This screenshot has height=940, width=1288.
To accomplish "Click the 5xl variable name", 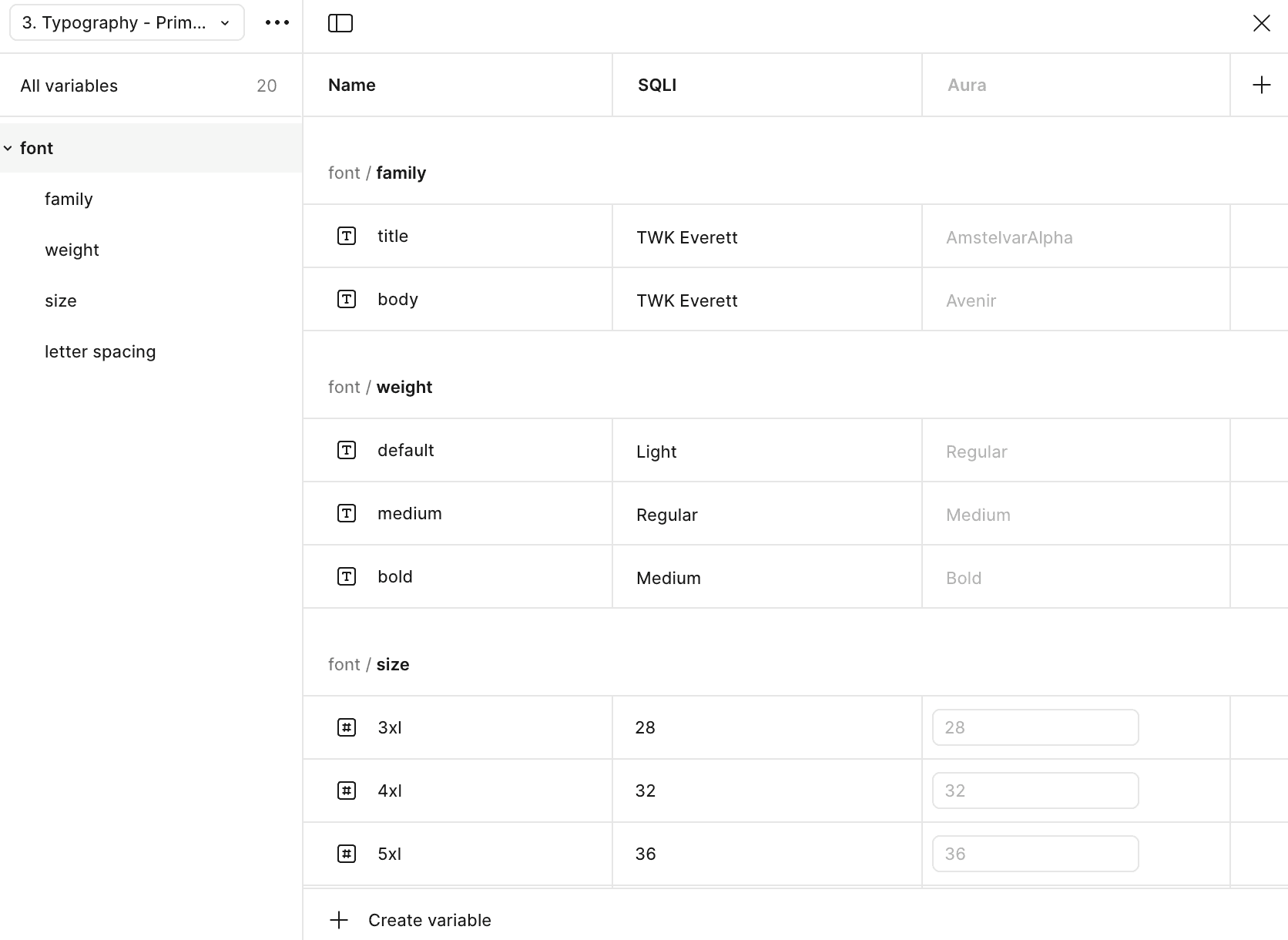I will [390, 854].
